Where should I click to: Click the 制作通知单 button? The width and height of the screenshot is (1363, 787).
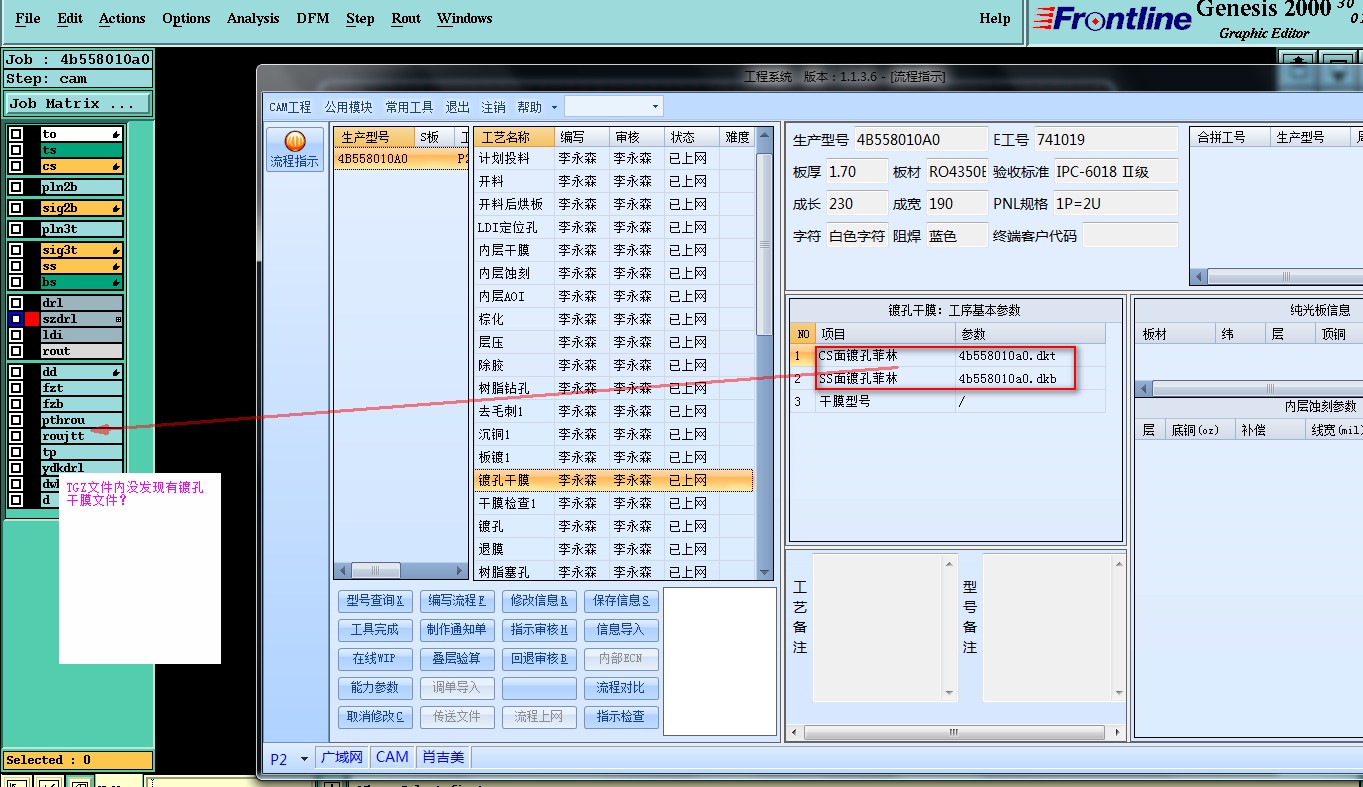click(457, 629)
